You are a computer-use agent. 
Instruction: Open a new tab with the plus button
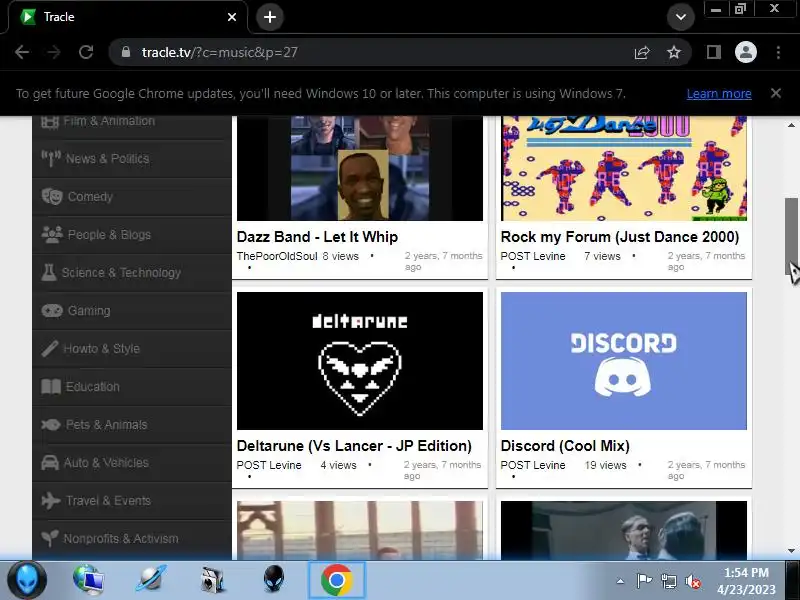[270, 17]
